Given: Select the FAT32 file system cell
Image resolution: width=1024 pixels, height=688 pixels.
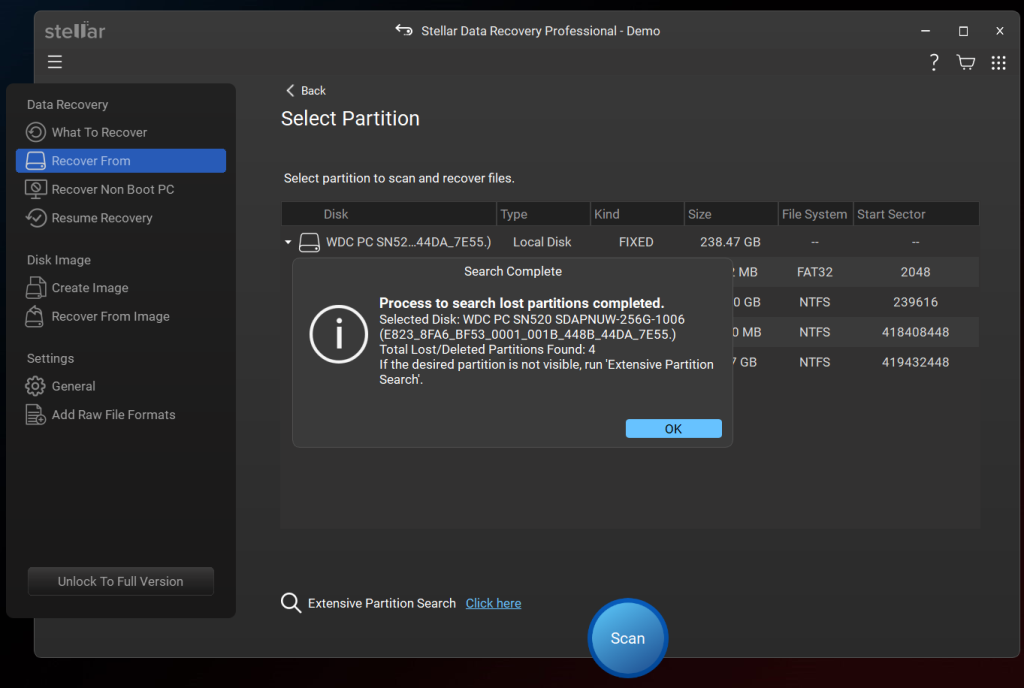Looking at the screenshot, I should tap(814, 272).
